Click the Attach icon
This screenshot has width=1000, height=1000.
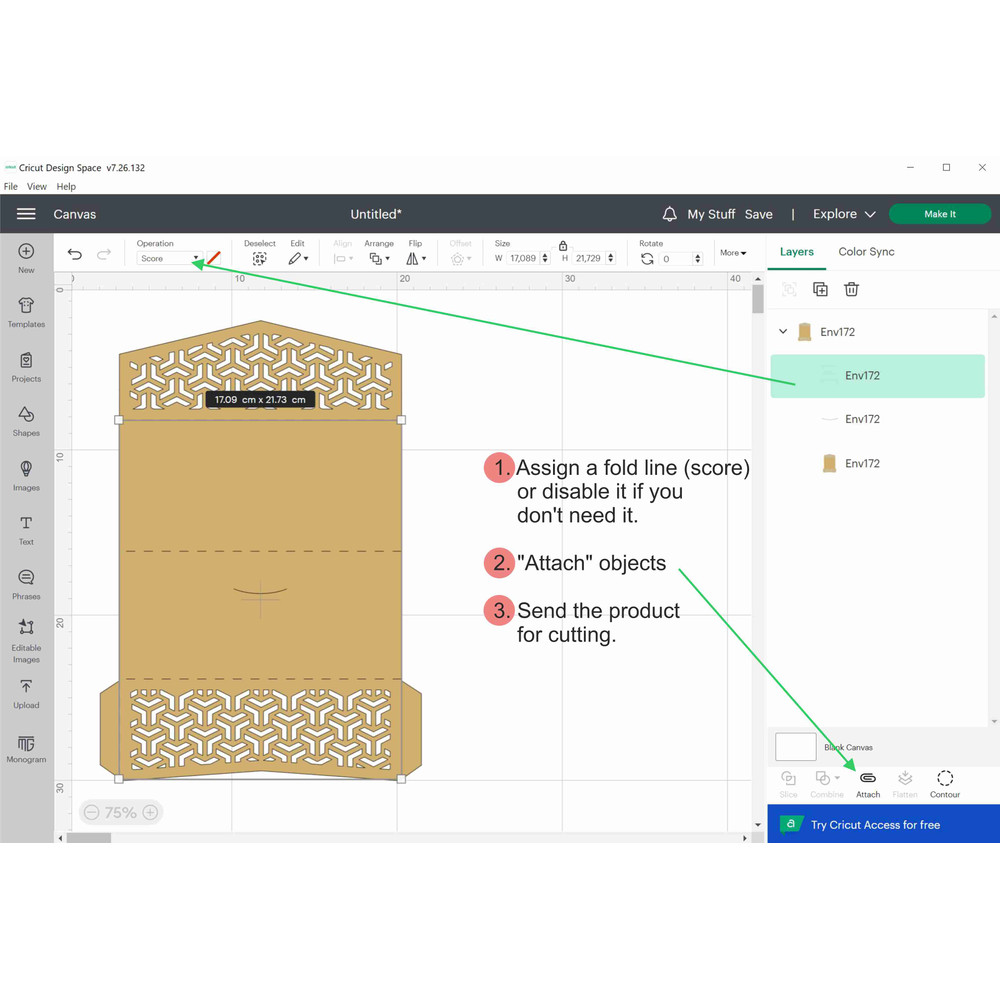coord(868,783)
